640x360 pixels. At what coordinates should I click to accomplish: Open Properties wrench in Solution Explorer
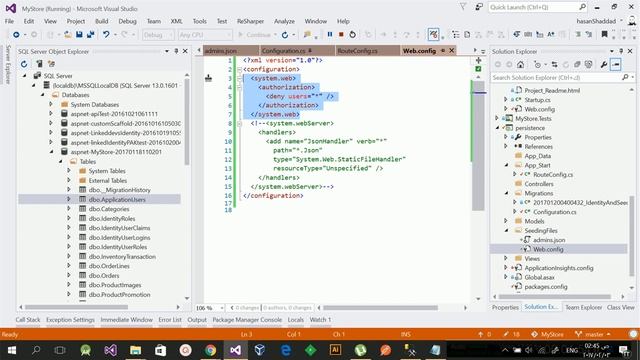tap(604, 64)
